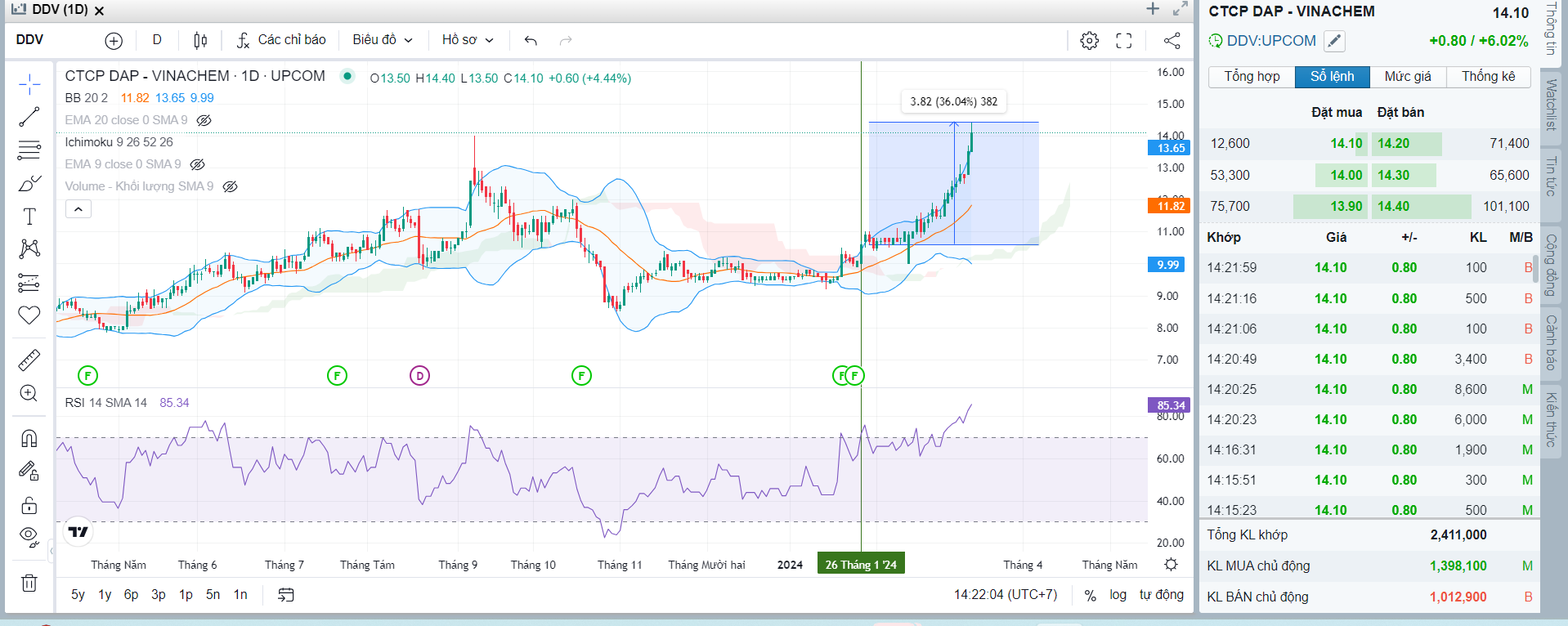1568x626 pixels.
Task: Select 1y time range
Action: [x=105, y=595]
